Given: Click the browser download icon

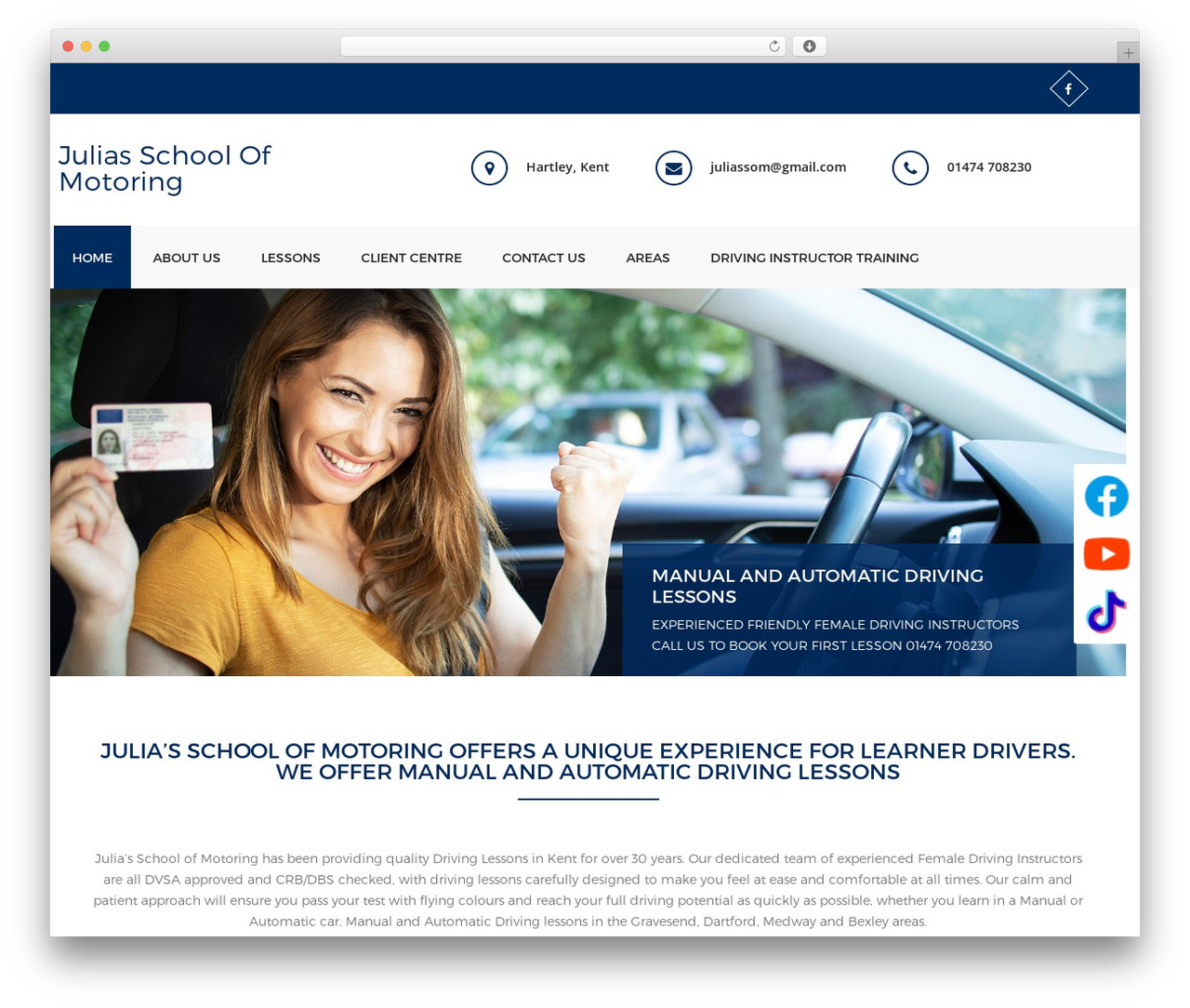Looking at the screenshot, I should (809, 46).
